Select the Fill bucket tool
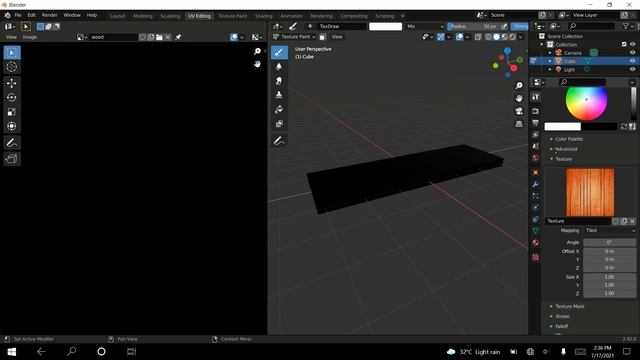640x360 pixels. coord(279,109)
